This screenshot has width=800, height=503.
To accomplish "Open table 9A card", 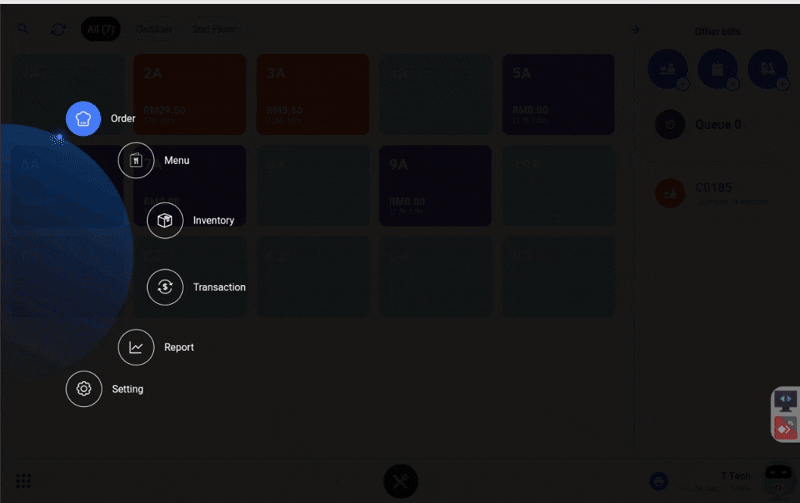I will pos(434,186).
